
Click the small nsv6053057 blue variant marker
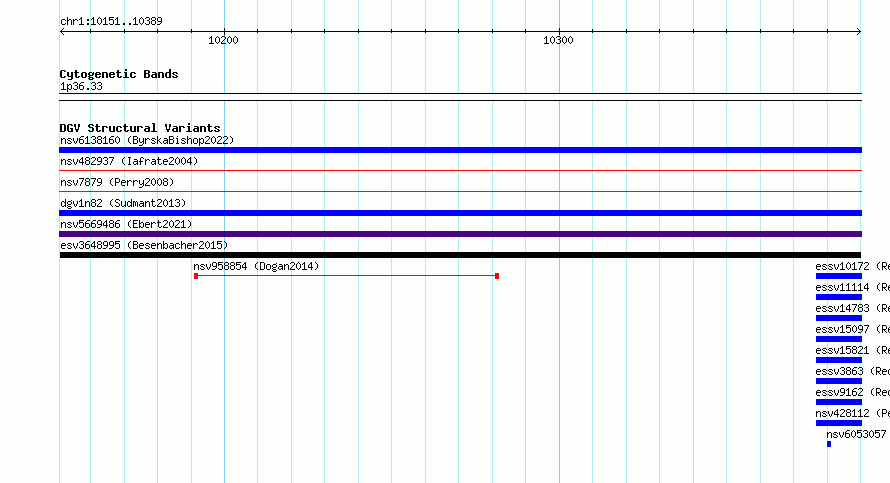coord(829,444)
